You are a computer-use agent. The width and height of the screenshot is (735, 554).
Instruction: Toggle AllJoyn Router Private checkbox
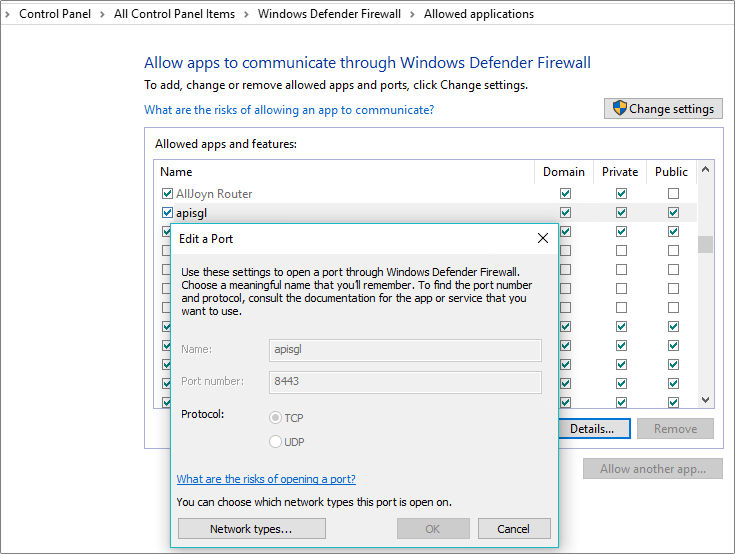(622, 194)
